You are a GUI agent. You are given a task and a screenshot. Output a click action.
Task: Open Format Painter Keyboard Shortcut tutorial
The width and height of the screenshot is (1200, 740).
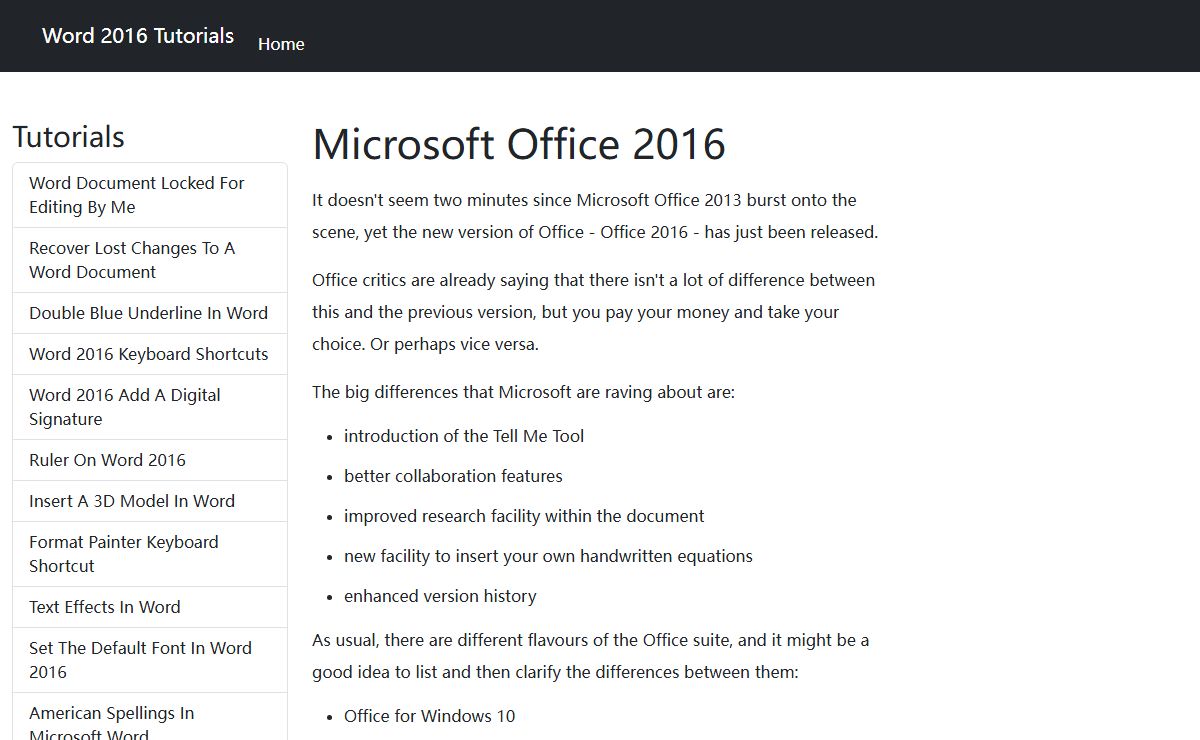pos(123,554)
